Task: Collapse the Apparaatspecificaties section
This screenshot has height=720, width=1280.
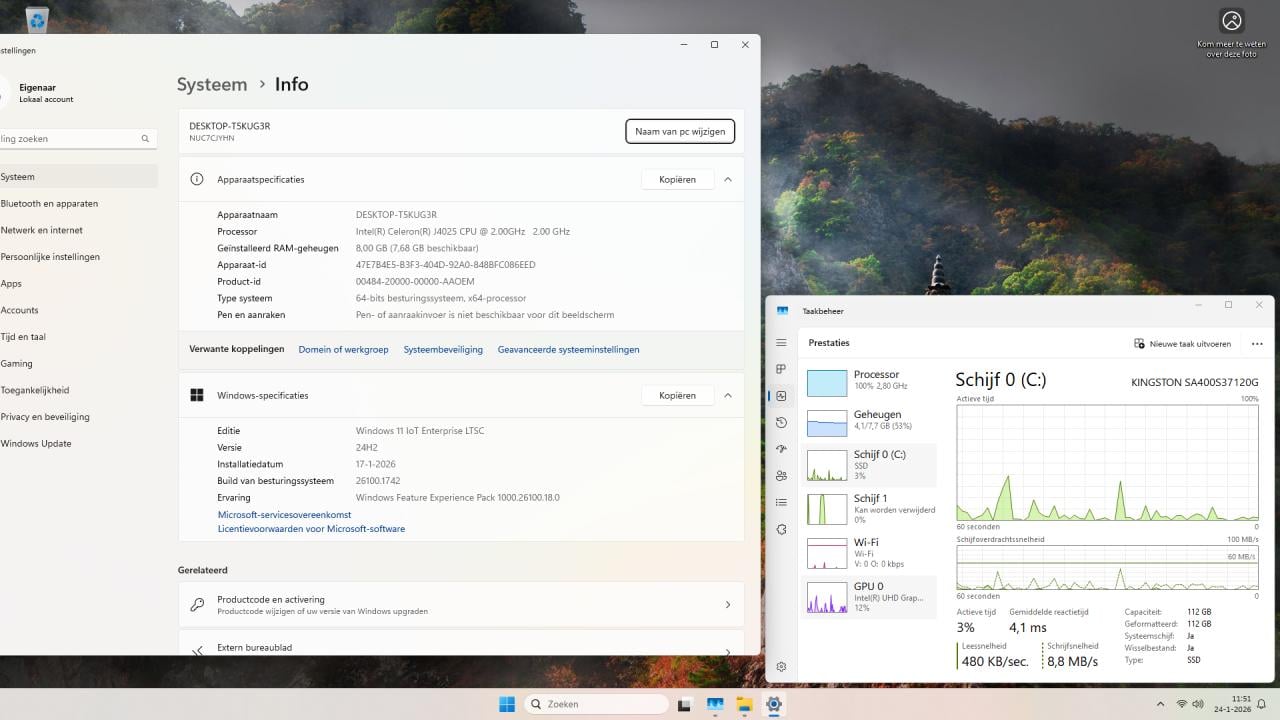Action: [727, 180]
